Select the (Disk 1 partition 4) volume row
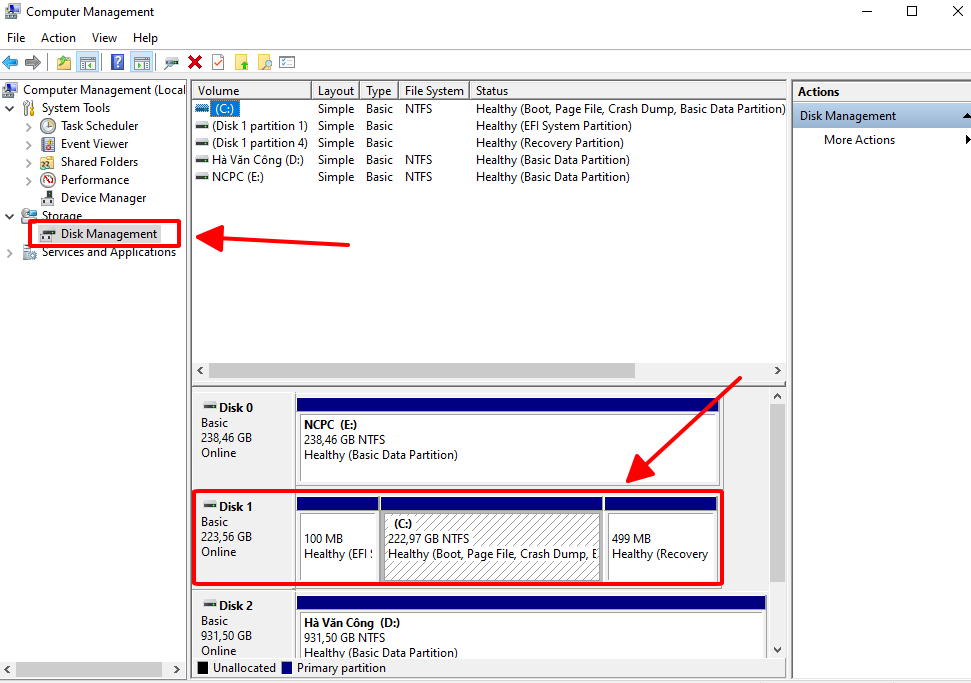 (x=489, y=142)
